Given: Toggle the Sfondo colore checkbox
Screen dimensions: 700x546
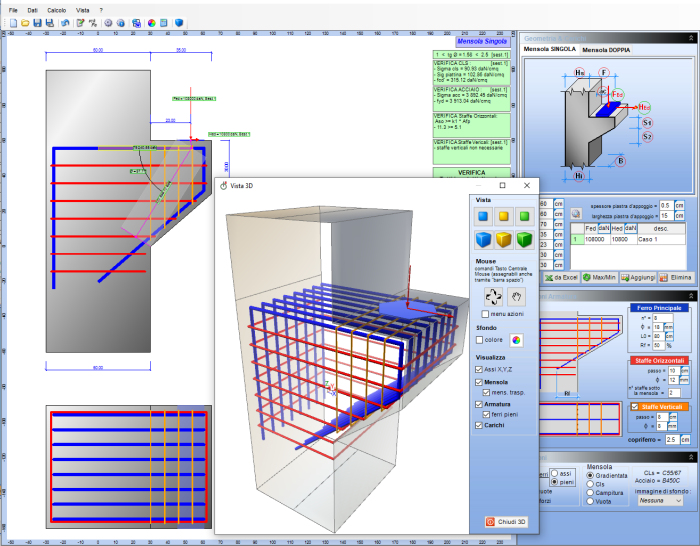Looking at the screenshot, I should coord(479,340).
